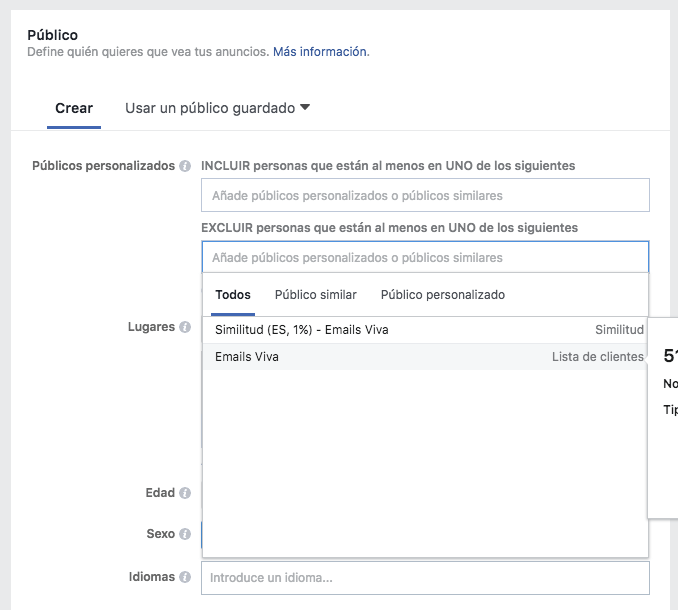The width and height of the screenshot is (678, 610).
Task: Click the Edad label
Action: tap(160, 493)
